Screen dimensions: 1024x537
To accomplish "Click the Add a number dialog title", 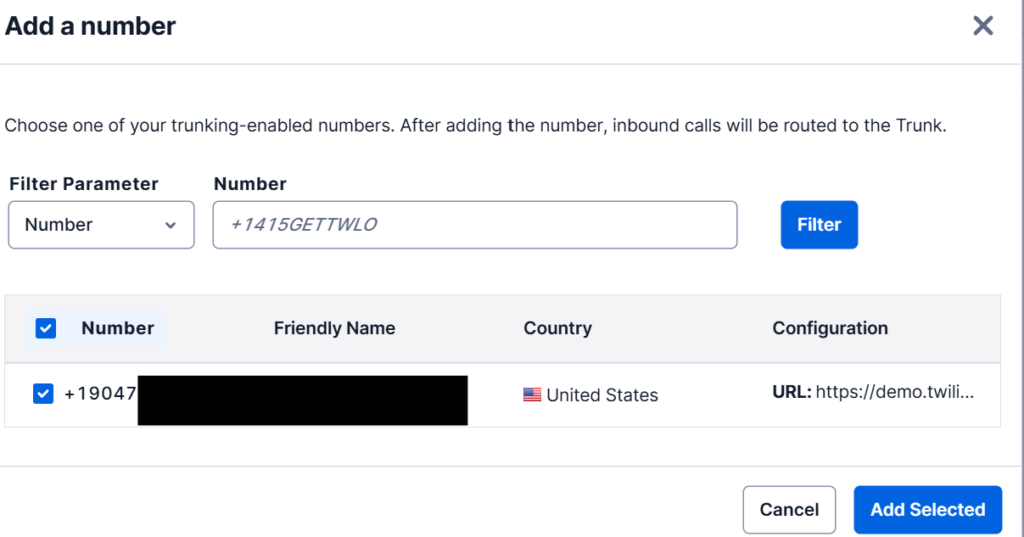I will click(x=90, y=26).
